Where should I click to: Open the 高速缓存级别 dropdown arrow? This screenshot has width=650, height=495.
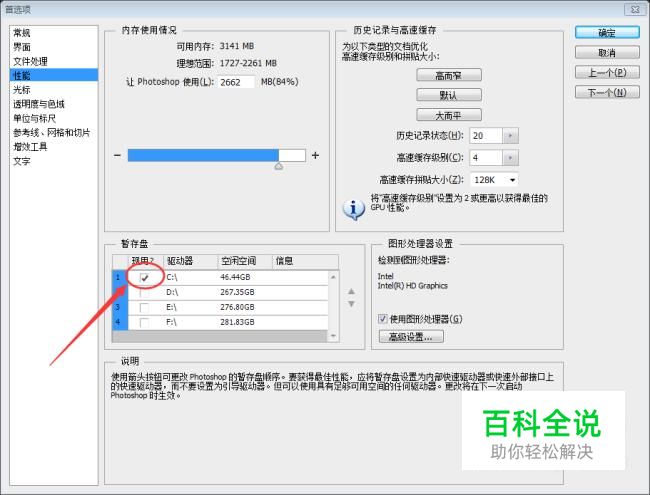tap(510, 158)
